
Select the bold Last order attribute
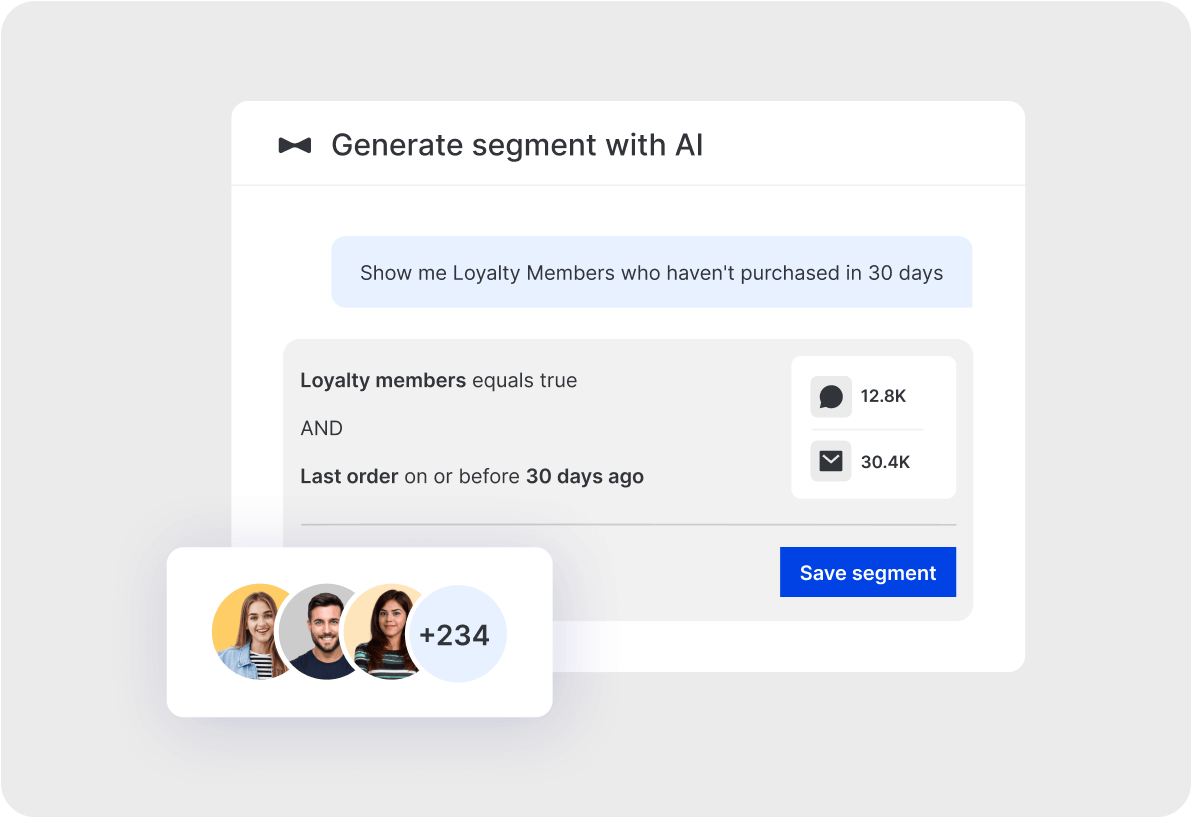point(349,476)
